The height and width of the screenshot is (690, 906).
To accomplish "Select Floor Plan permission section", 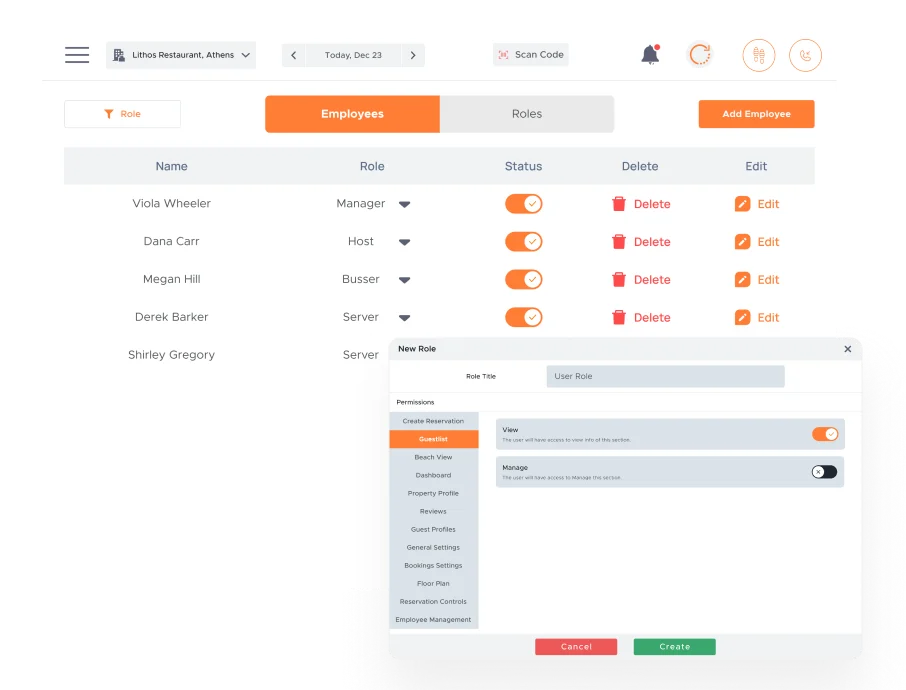I will pos(434,584).
